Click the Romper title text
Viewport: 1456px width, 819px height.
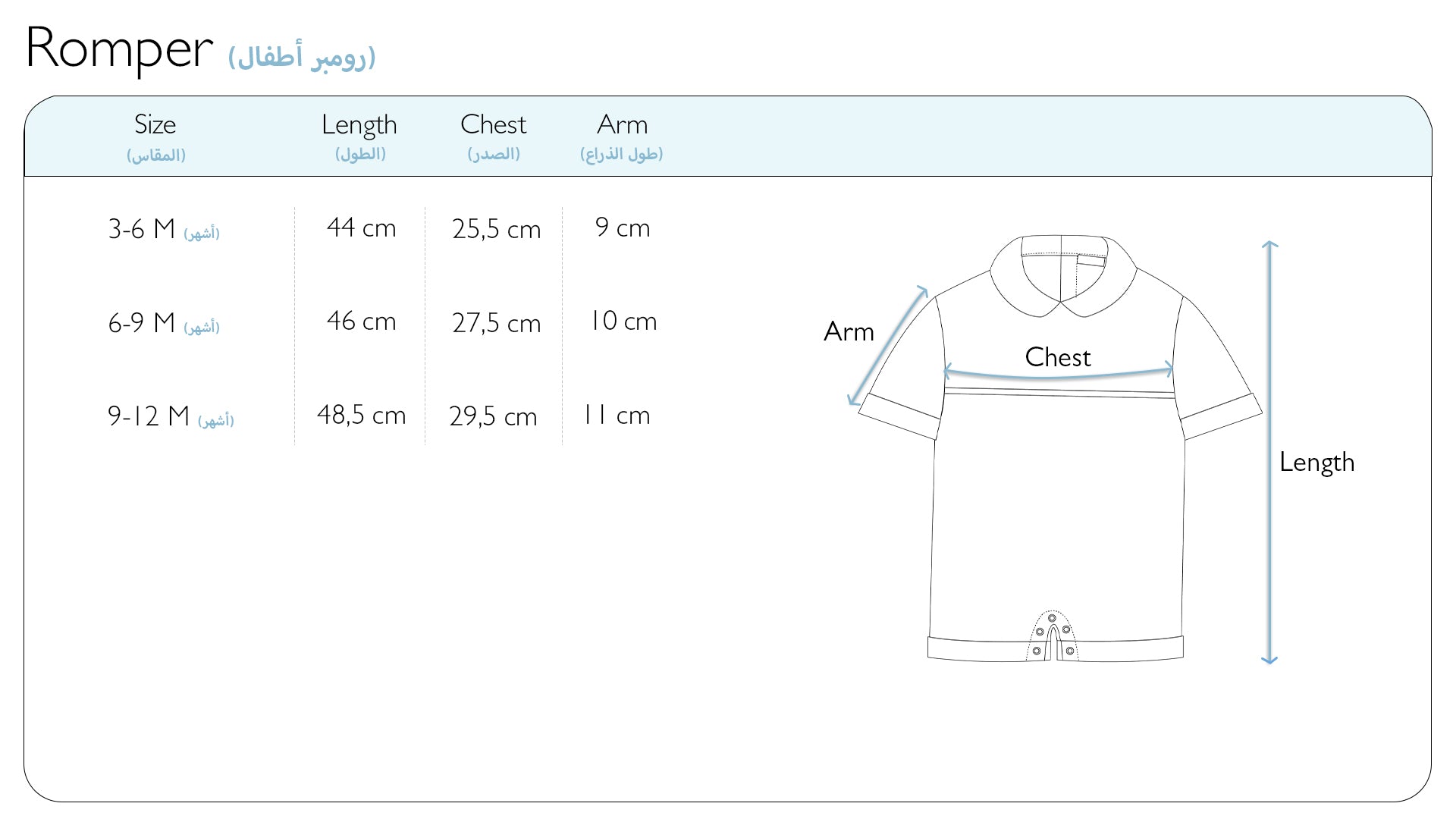[119, 49]
